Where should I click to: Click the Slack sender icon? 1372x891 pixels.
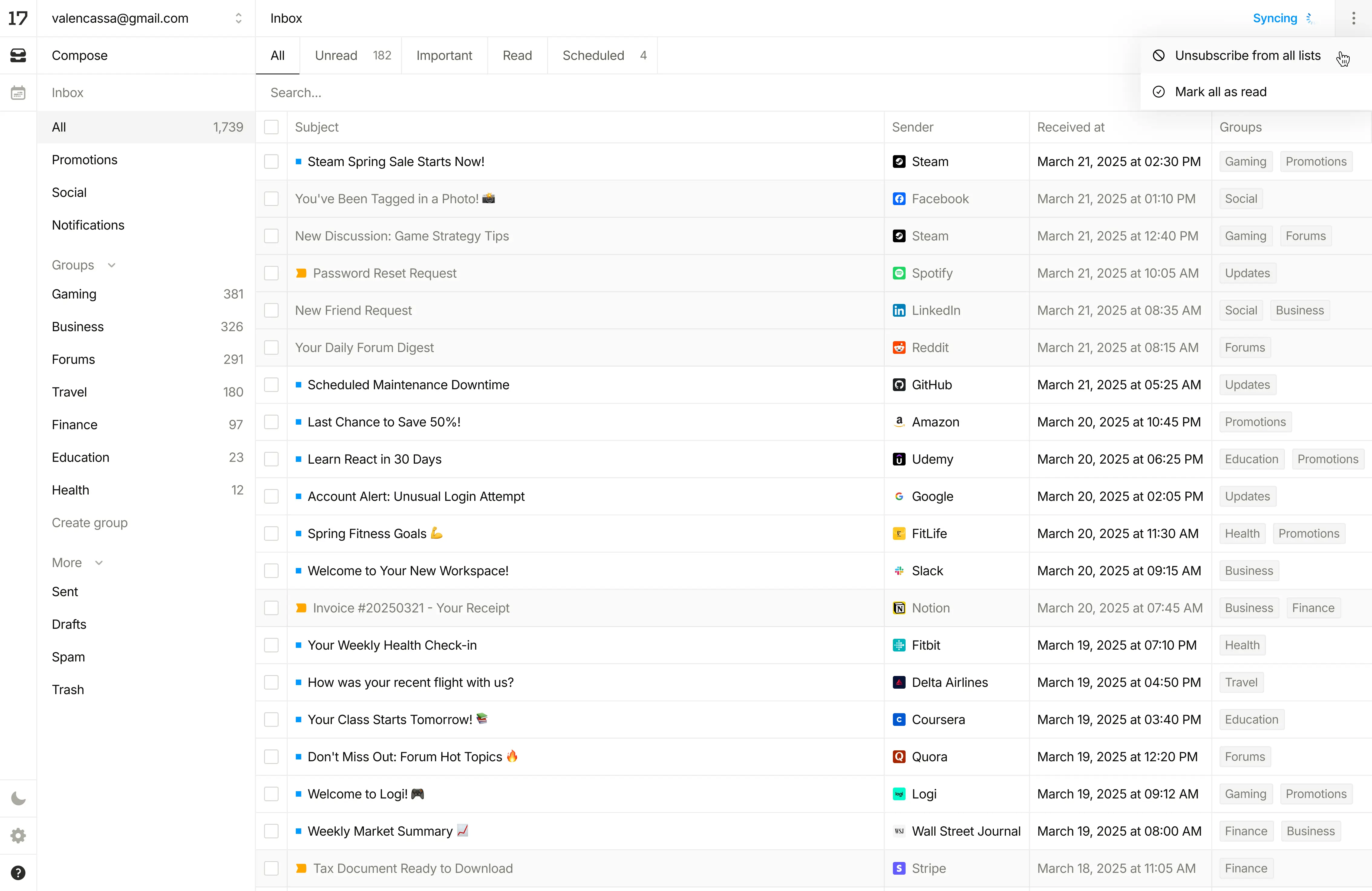click(899, 571)
